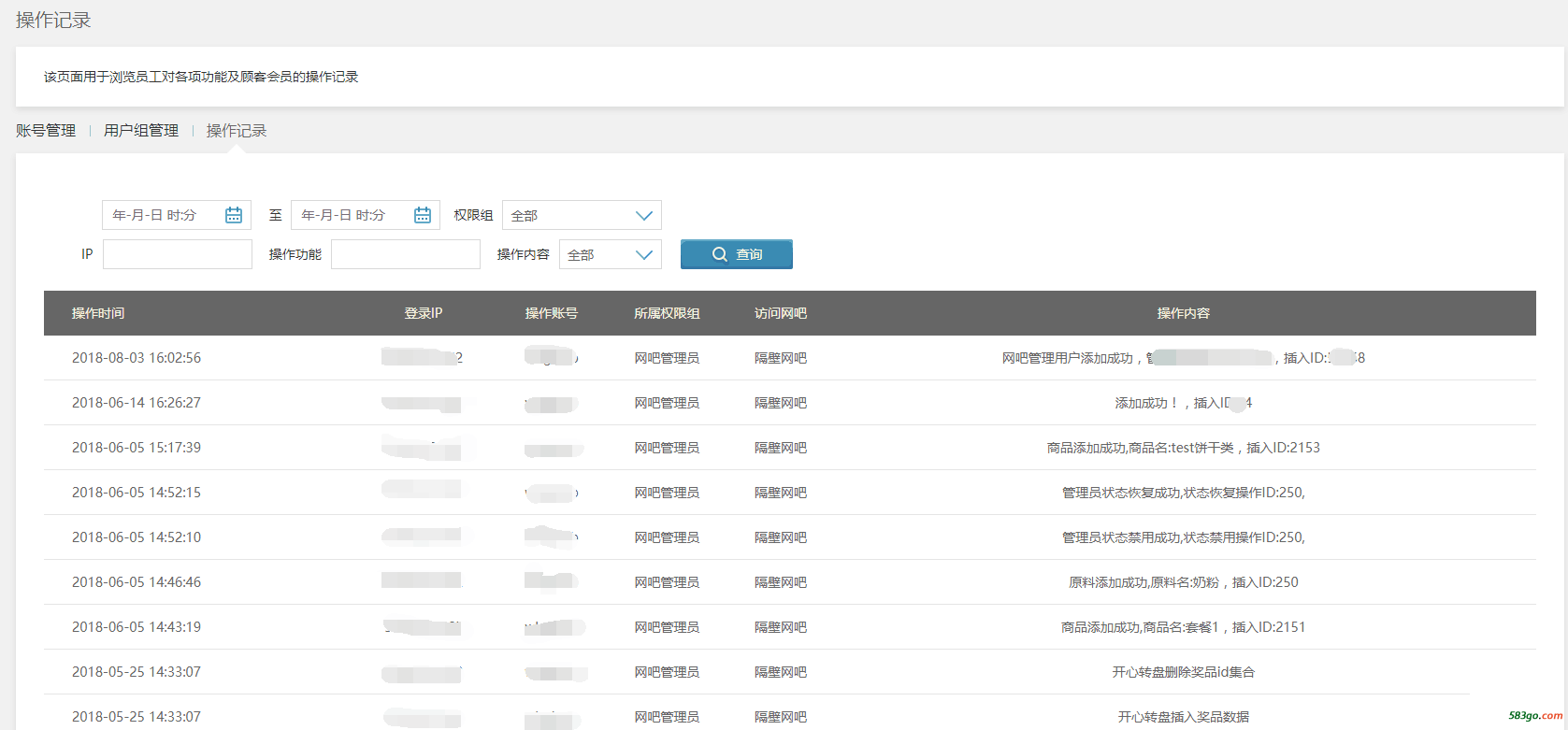Screen dimensions: 1568x730
Task: Select the timestamp 2018-06-05 14:46:46
Action: (137, 582)
